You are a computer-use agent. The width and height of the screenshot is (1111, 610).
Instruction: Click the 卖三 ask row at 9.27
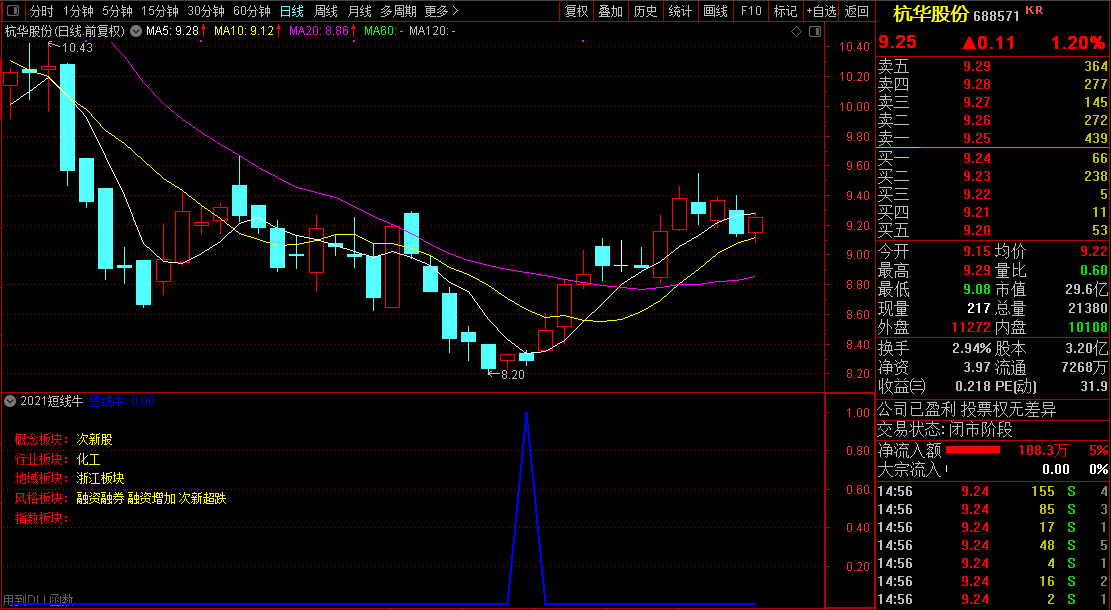click(993, 102)
